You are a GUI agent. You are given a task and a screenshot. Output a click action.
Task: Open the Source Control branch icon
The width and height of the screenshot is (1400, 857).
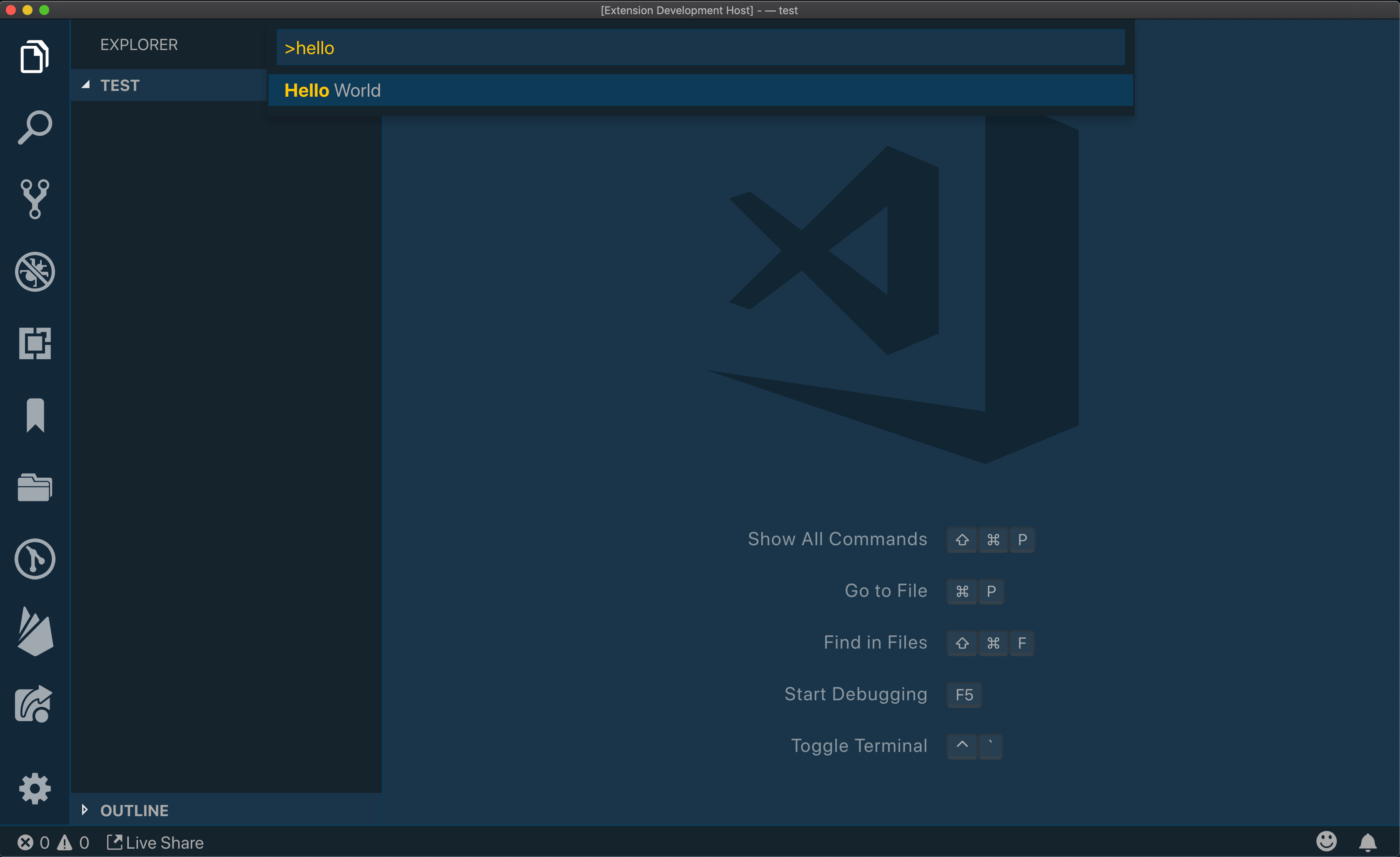[x=35, y=199]
